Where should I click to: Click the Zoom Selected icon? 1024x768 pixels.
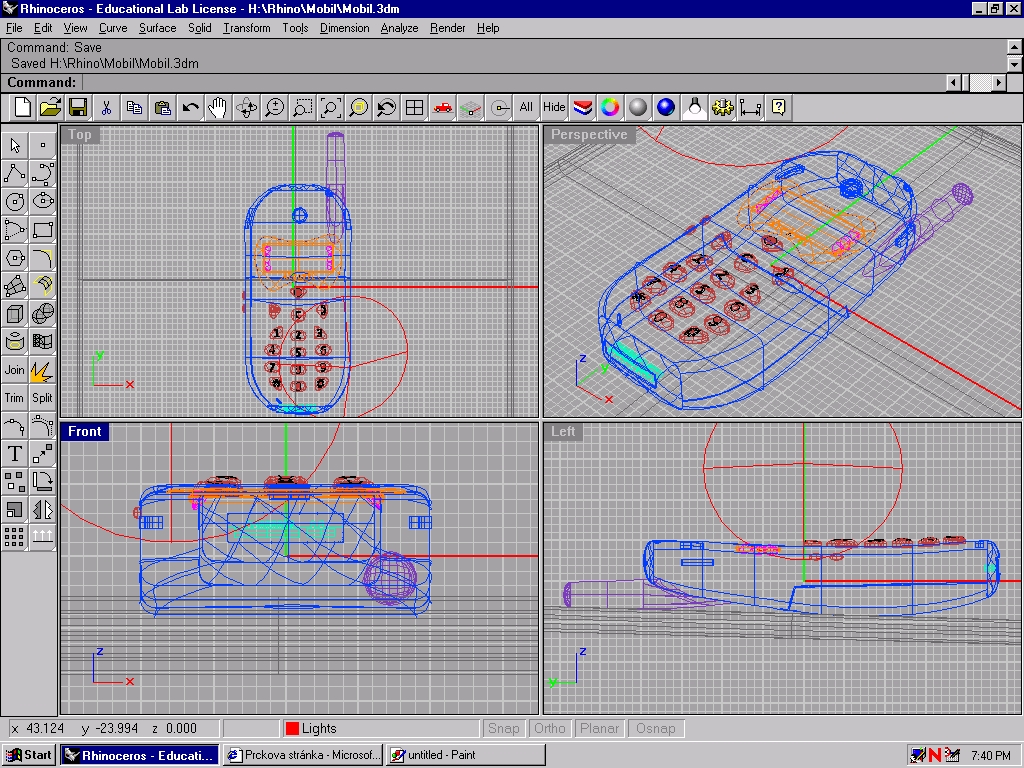point(359,108)
